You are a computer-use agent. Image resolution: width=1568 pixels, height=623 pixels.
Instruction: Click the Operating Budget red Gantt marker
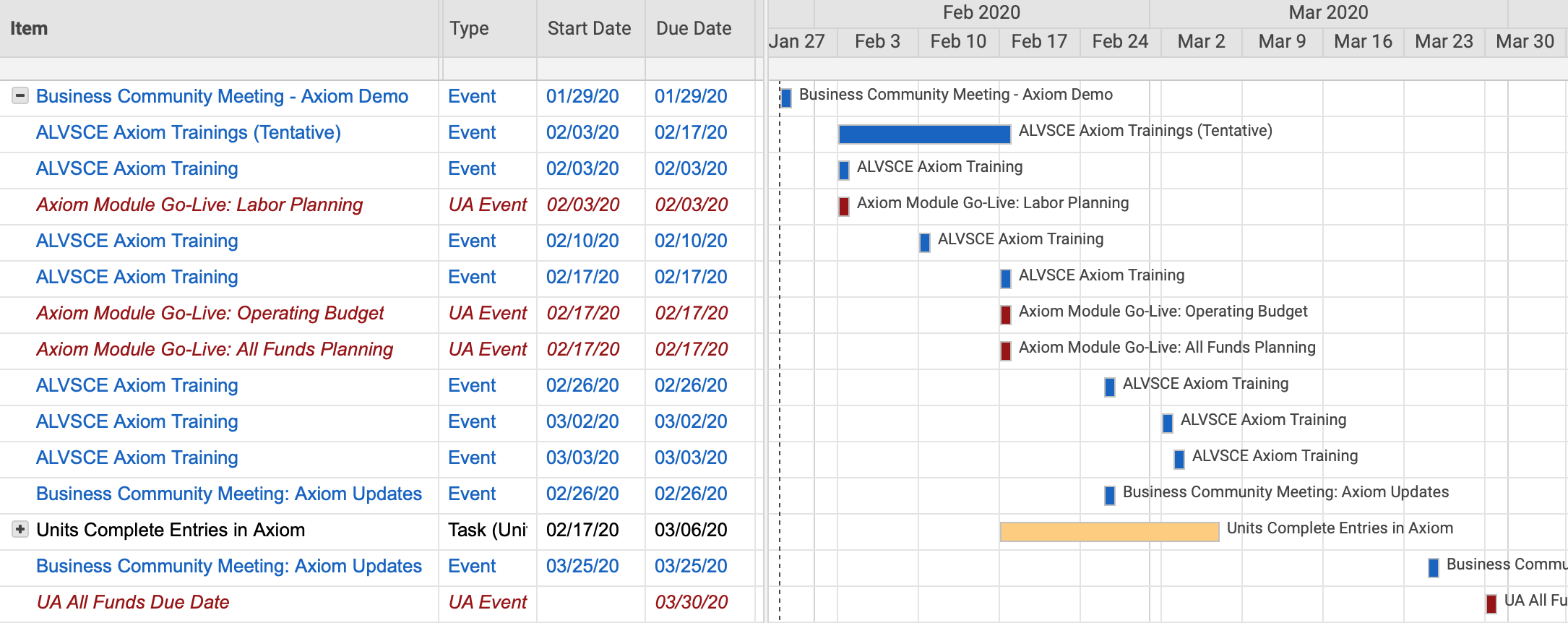(1006, 314)
